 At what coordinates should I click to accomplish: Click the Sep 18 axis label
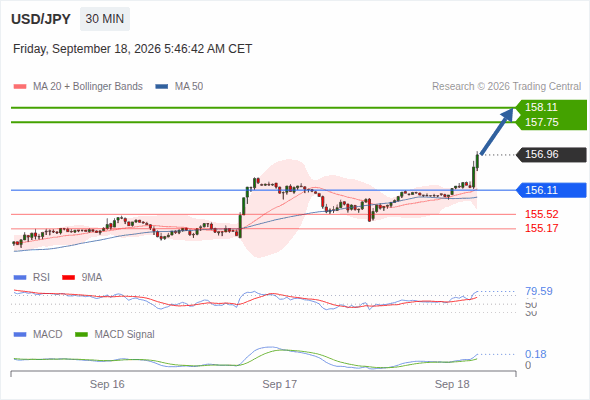point(452,384)
